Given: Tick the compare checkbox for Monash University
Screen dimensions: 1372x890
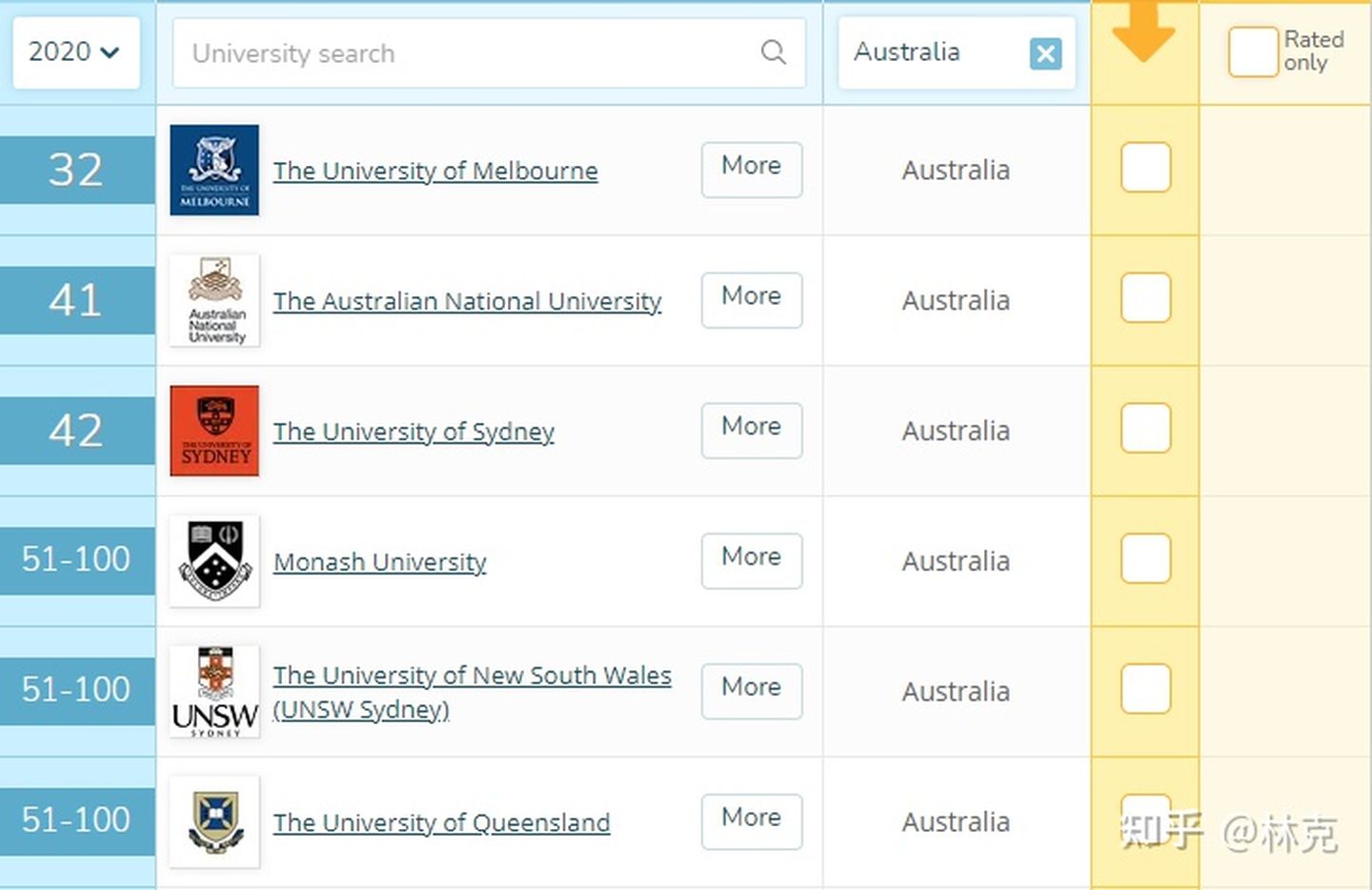Looking at the screenshot, I should click(x=1145, y=558).
